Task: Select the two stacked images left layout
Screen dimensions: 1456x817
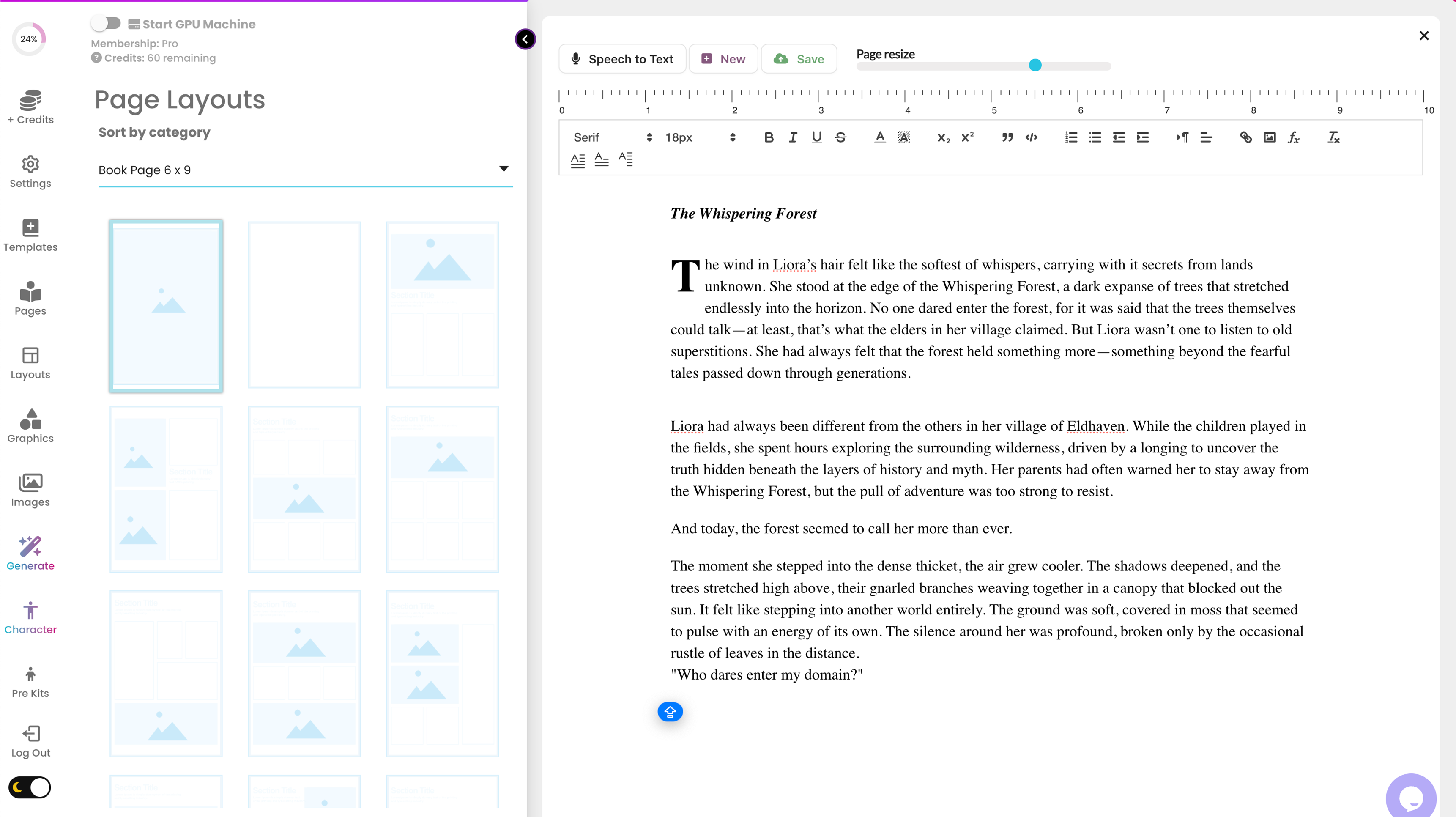Action: (x=166, y=490)
